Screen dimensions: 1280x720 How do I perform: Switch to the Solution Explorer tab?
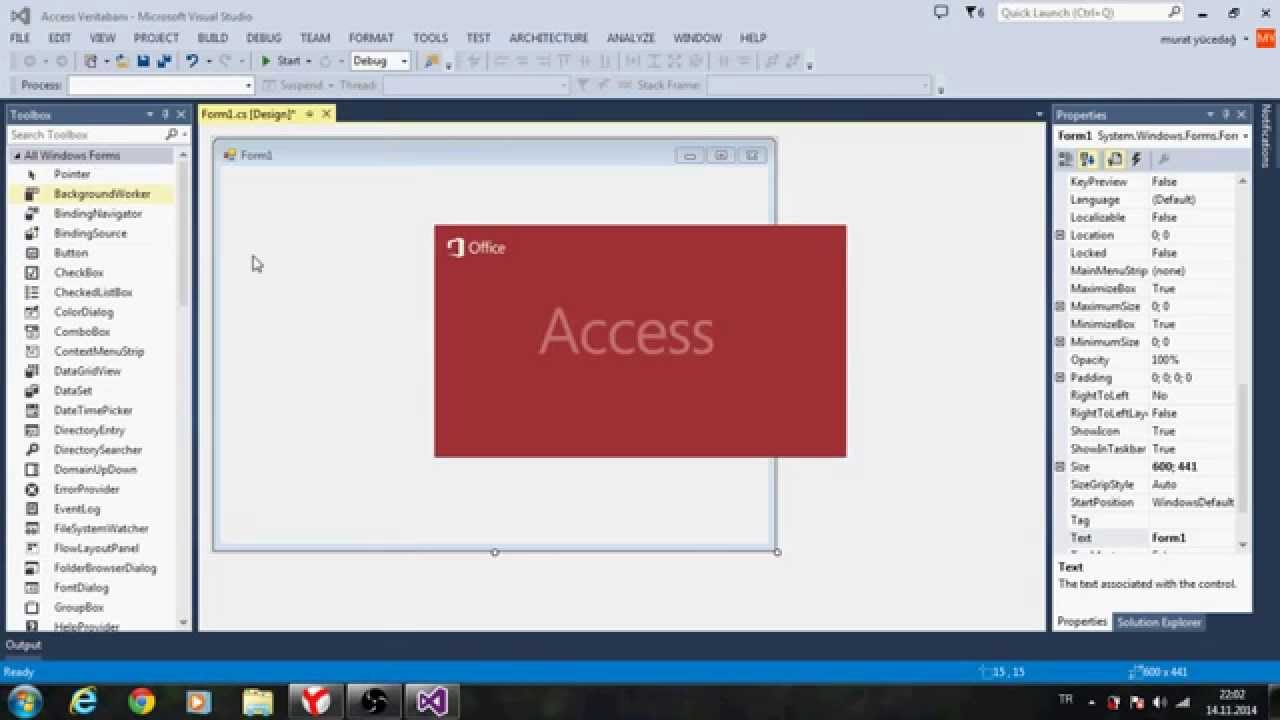pos(1159,622)
